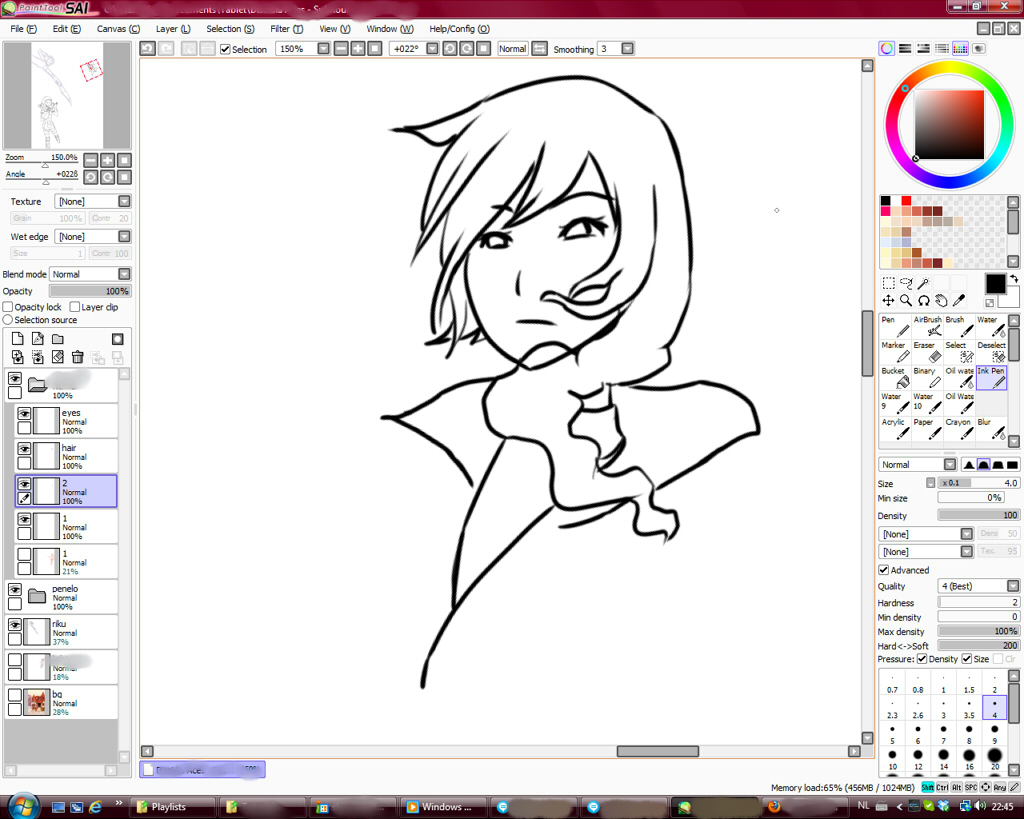Click the black foreground color swatch
This screenshot has width=1024, height=819.
pos(995,284)
